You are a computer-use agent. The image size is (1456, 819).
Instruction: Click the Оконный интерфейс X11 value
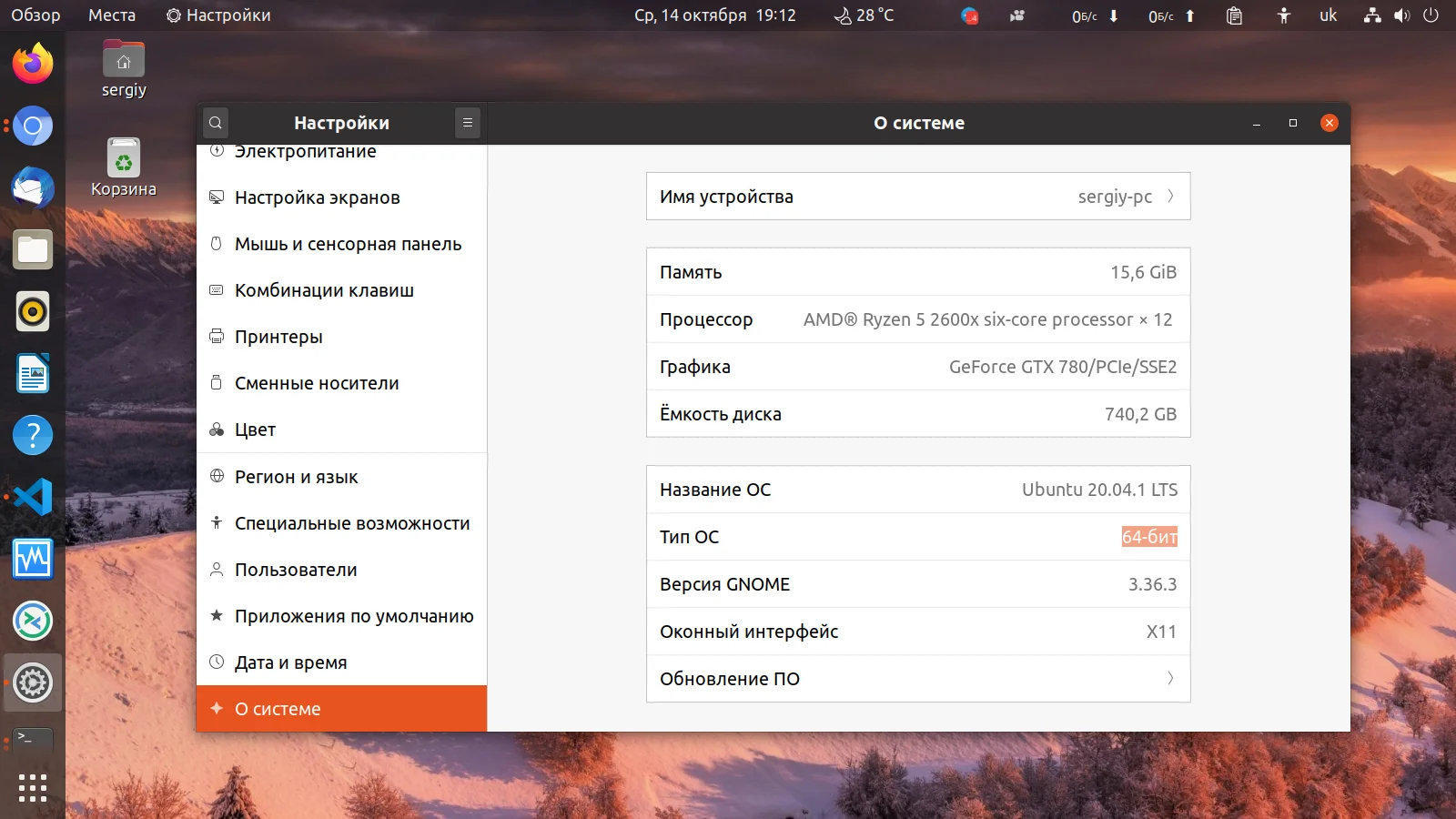coord(1162,632)
